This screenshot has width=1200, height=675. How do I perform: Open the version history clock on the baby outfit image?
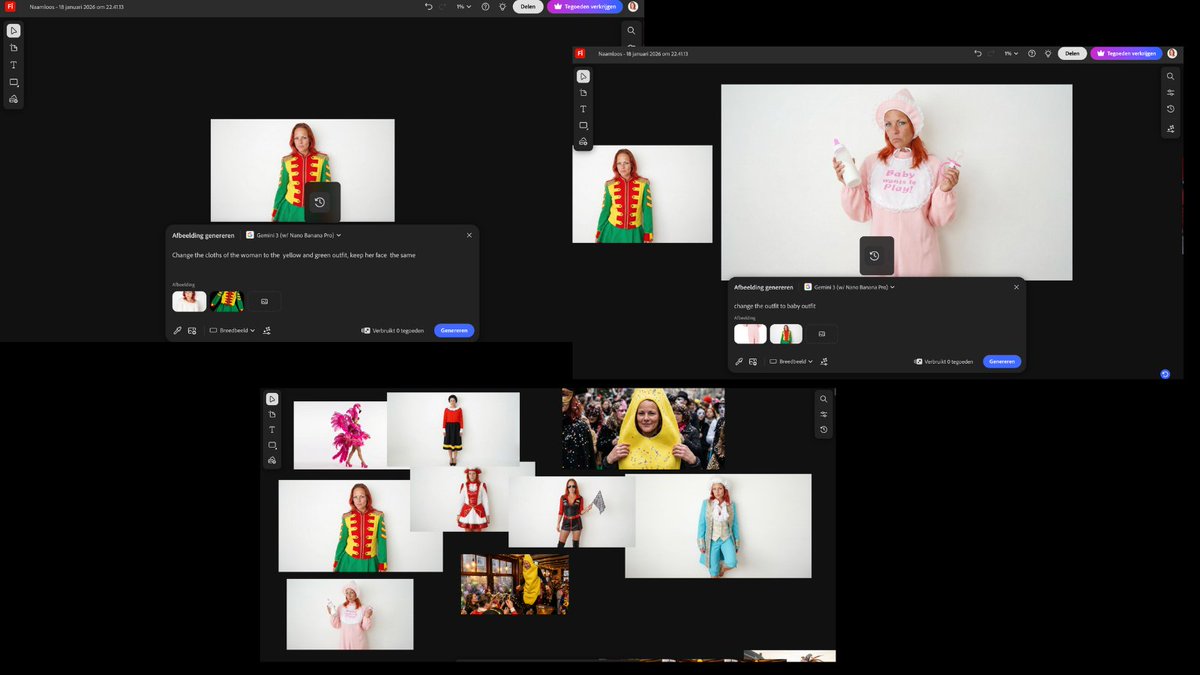point(876,255)
